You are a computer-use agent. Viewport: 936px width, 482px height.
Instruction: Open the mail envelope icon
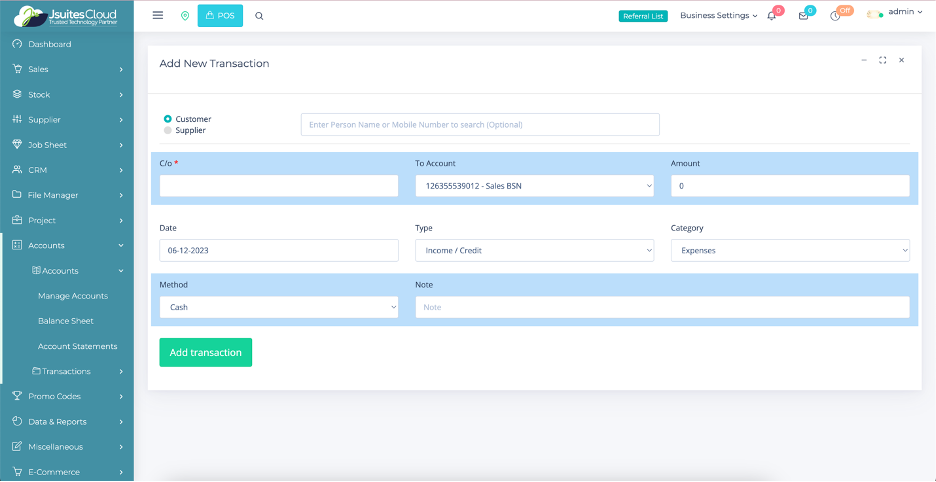[803, 16]
